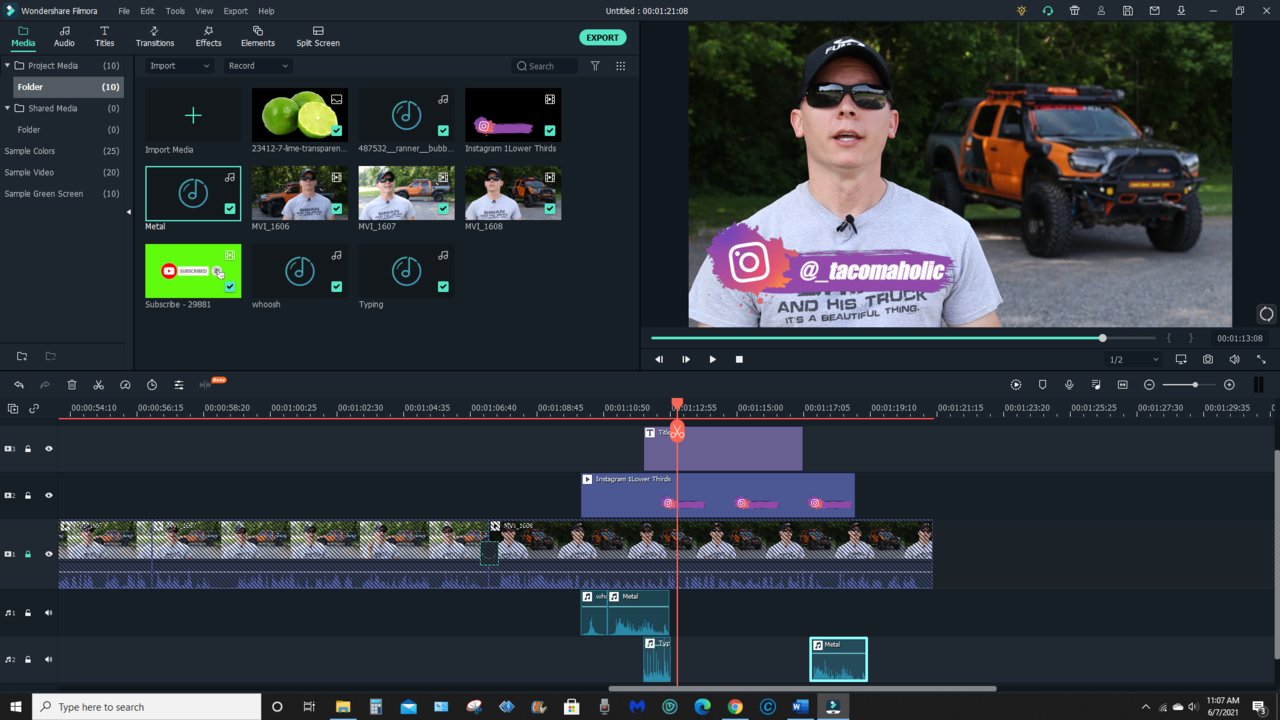
Task: Mute audio track 1 with its speaker icon
Action: tap(48, 613)
